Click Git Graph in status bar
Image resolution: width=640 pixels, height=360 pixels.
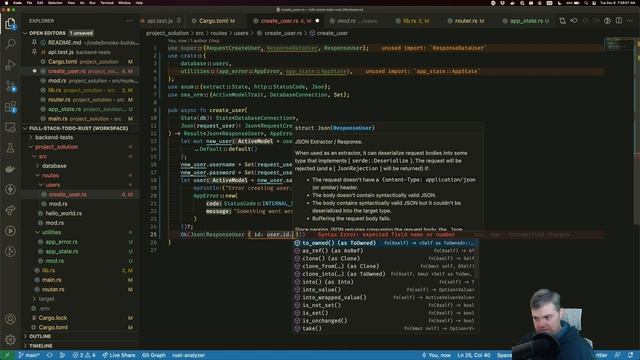[154, 355]
